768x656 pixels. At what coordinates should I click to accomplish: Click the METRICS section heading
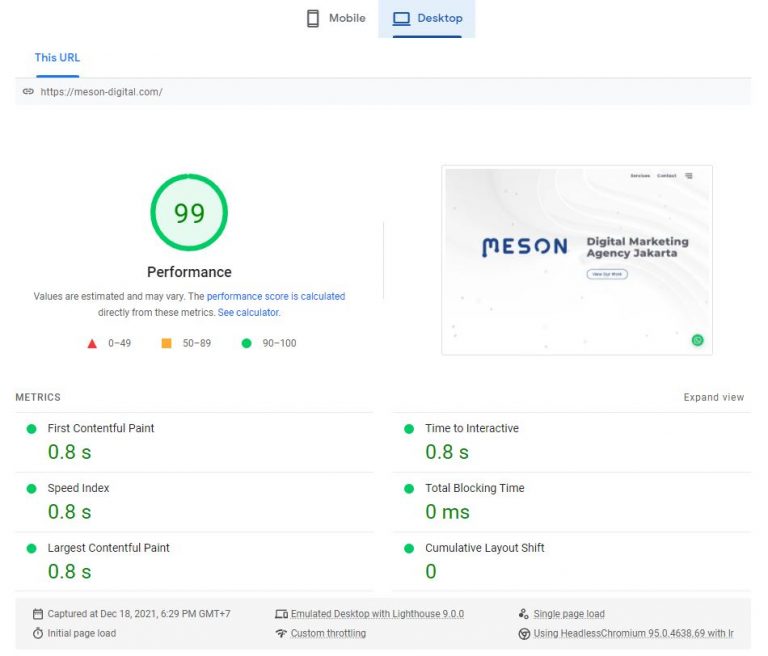coord(38,397)
